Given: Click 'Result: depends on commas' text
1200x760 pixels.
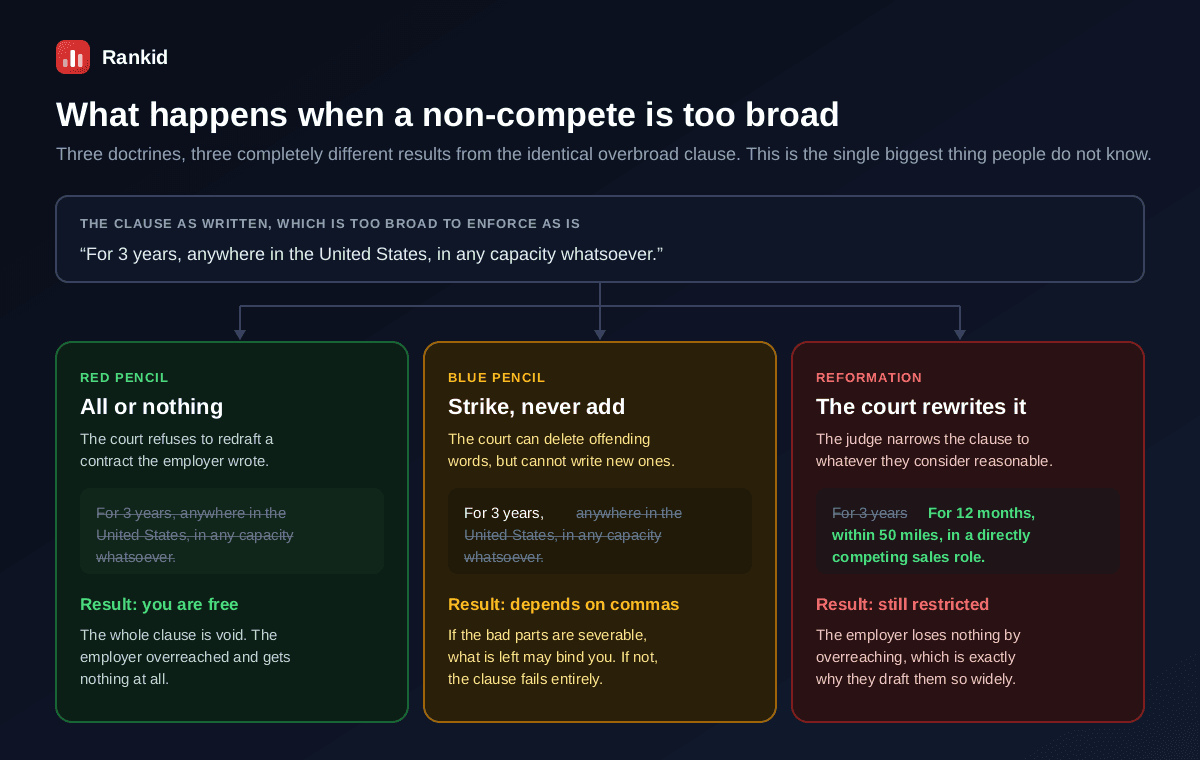Looking at the screenshot, I should point(563,605).
